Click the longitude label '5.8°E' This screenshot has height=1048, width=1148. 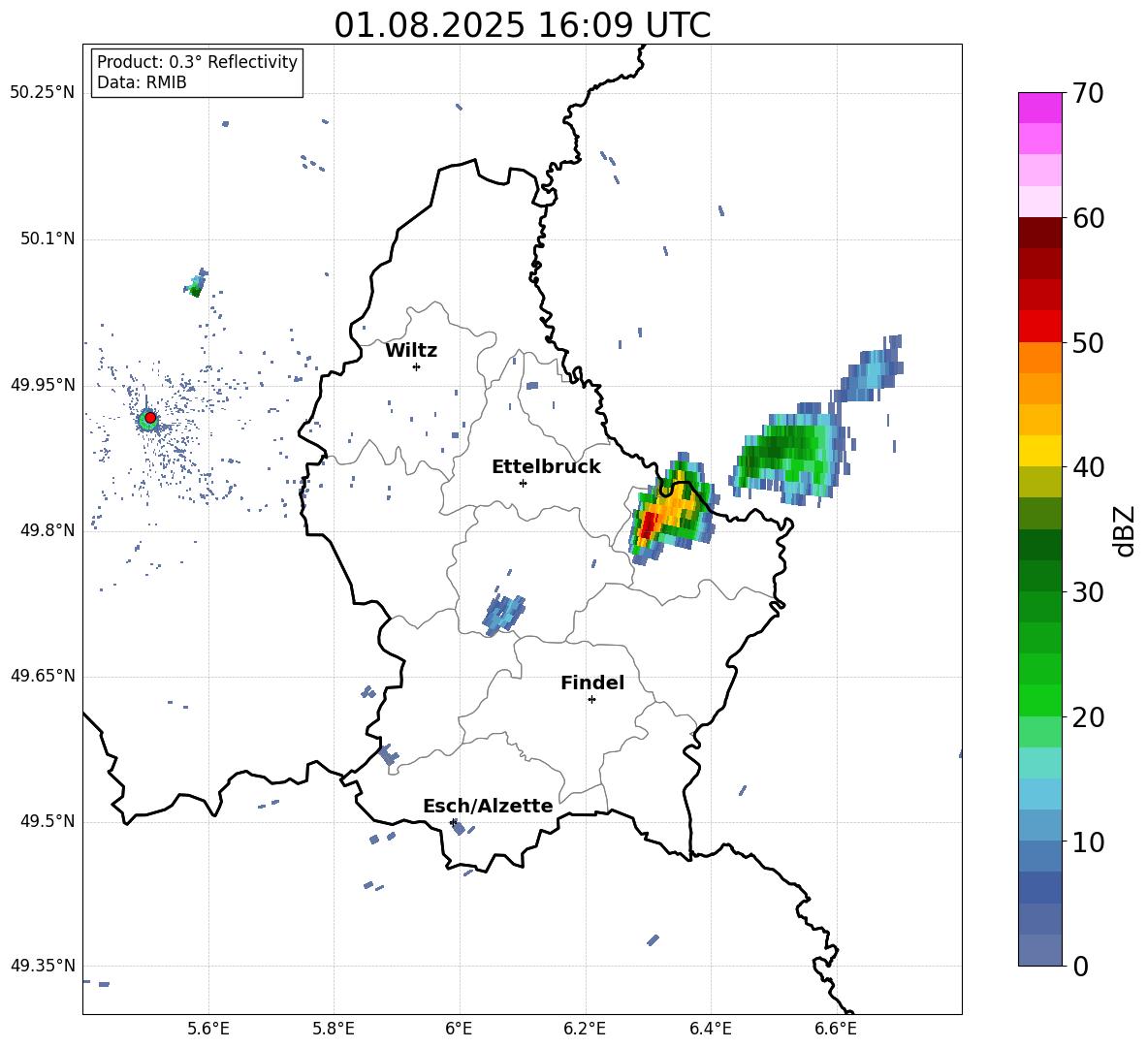pyautogui.click(x=334, y=1029)
